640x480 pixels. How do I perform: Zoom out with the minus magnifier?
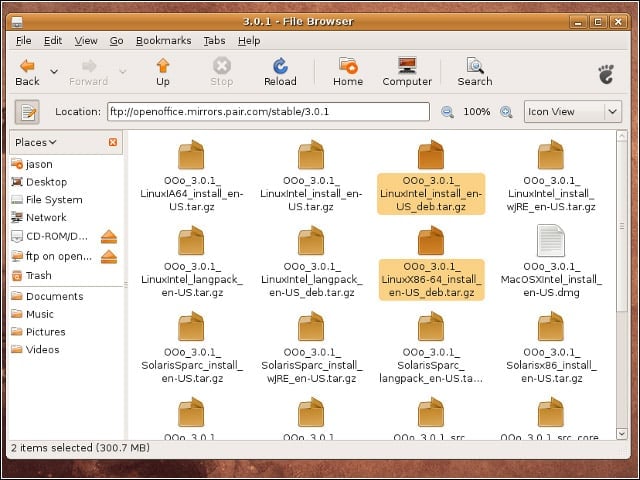pos(447,112)
